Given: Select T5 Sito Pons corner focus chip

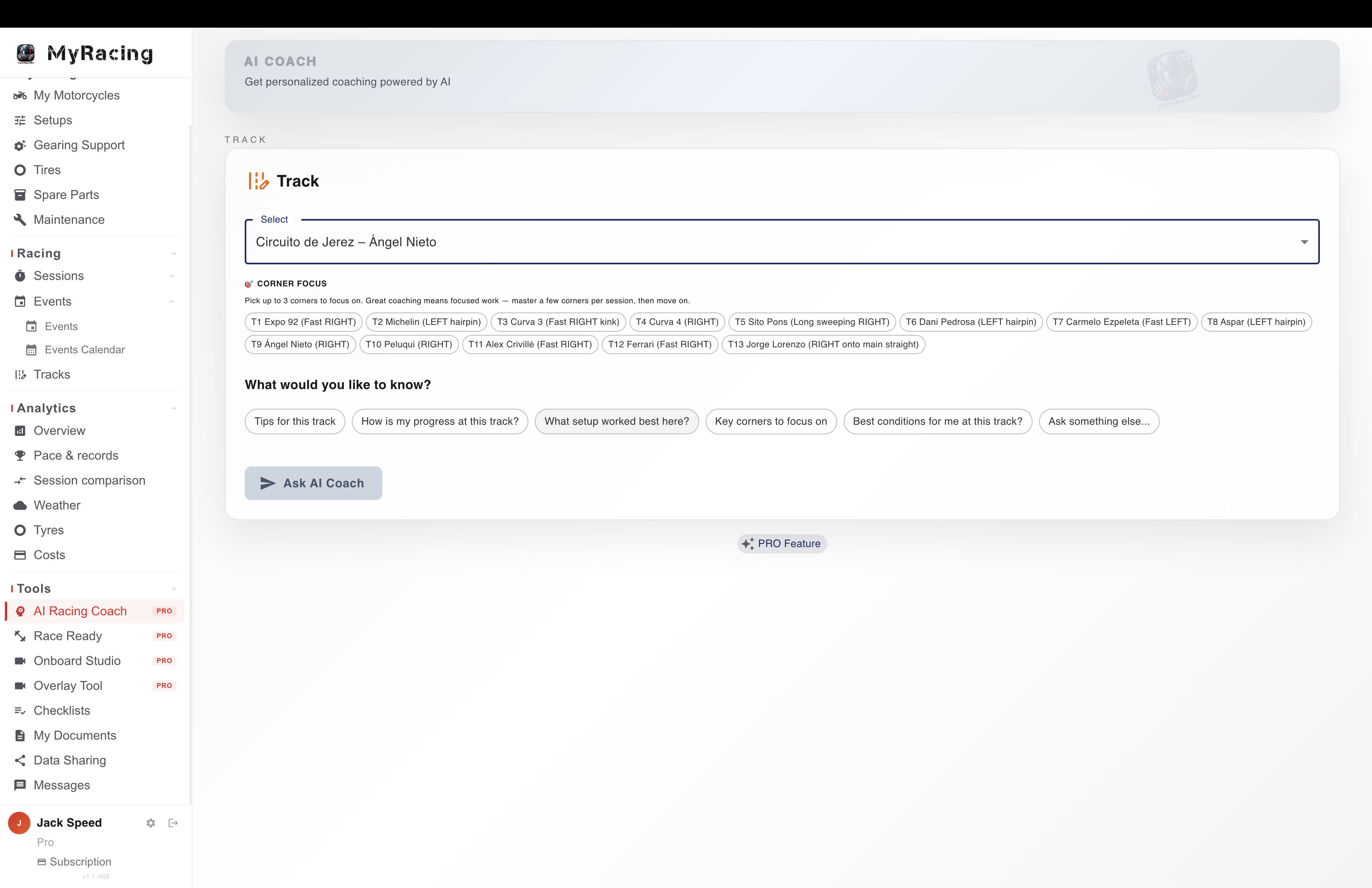Looking at the screenshot, I should pos(812,322).
